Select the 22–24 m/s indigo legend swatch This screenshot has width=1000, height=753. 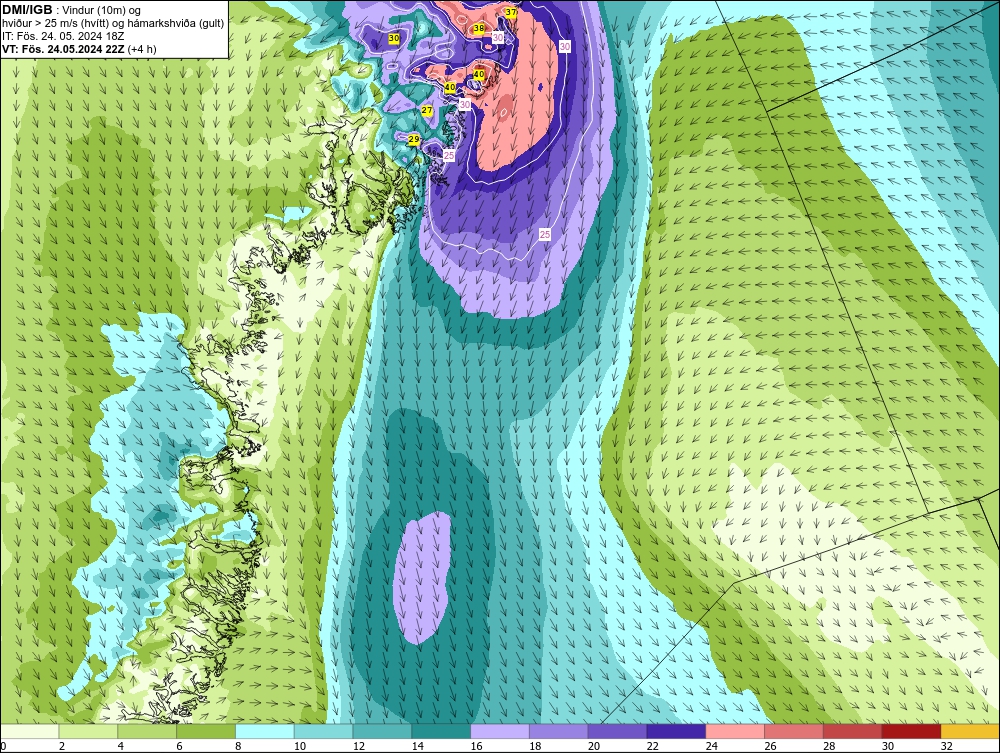(676, 731)
